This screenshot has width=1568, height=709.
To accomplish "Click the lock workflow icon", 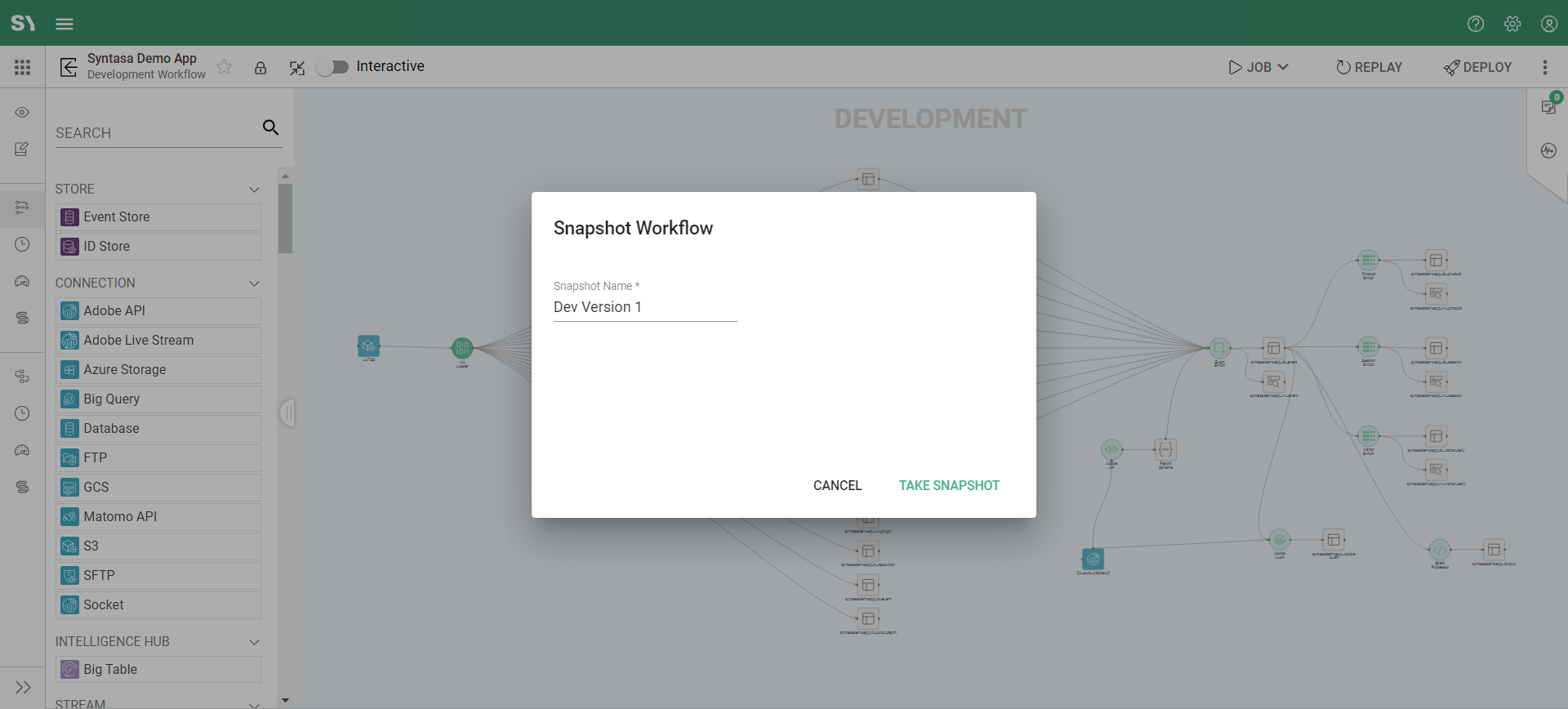I will pyautogui.click(x=261, y=68).
